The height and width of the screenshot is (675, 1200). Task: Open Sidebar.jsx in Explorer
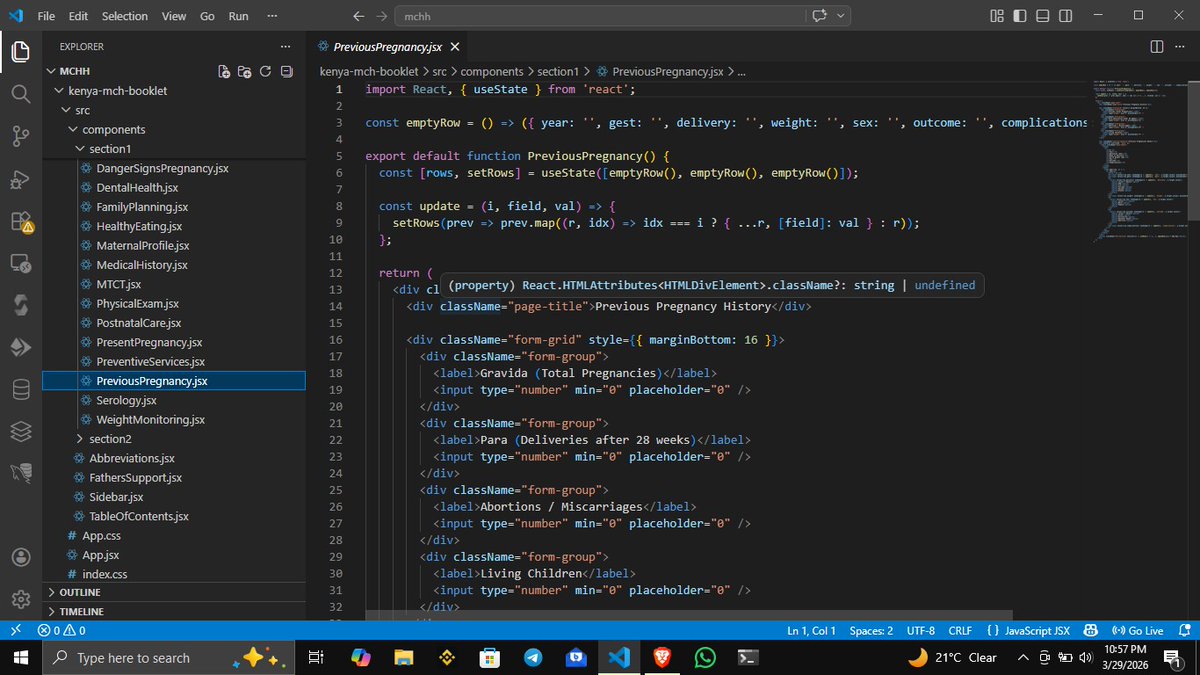[x=115, y=497]
